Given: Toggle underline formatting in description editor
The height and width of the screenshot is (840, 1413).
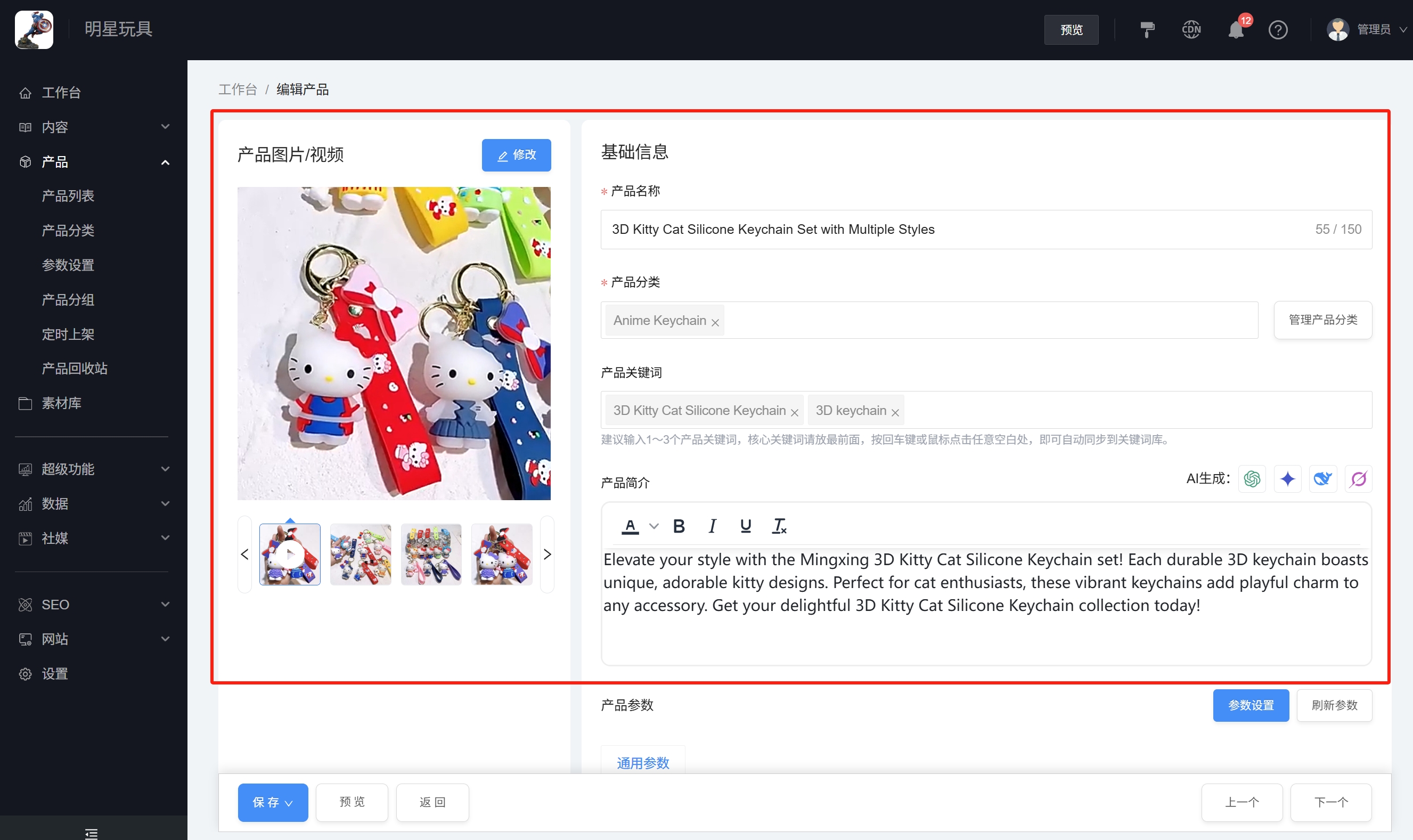Looking at the screenshot, I should pos(745,526).
